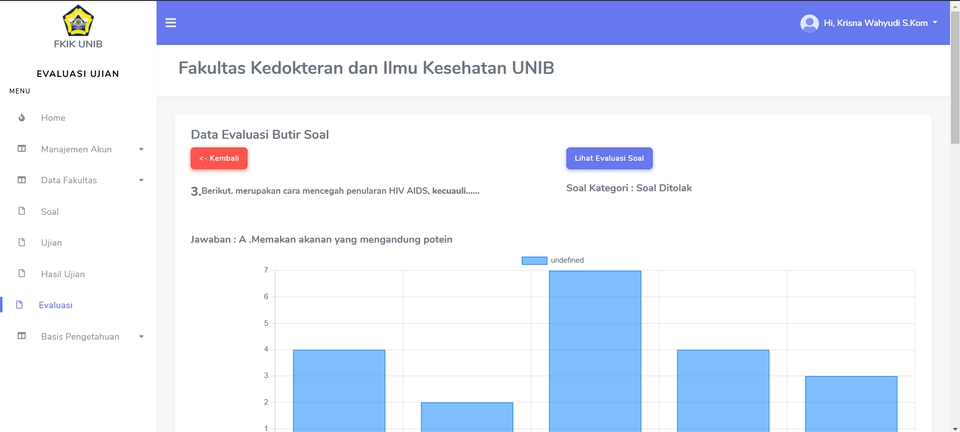Click the Lihat Evaluasi Soal button
The image size is (960, 432).
pyautogui.click(x=609, y=158)
